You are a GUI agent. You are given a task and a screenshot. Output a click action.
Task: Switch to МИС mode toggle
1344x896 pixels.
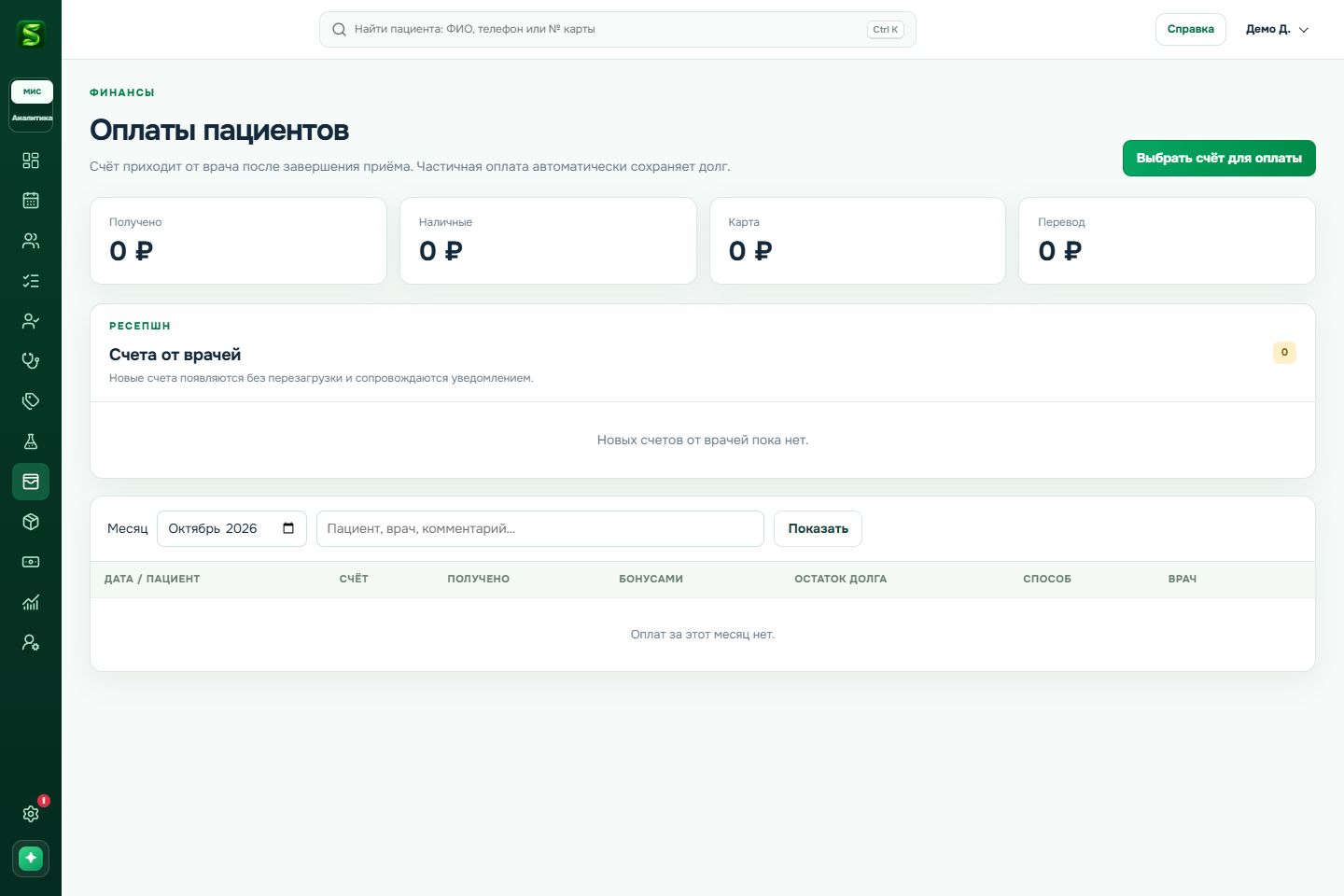[32, 91]
